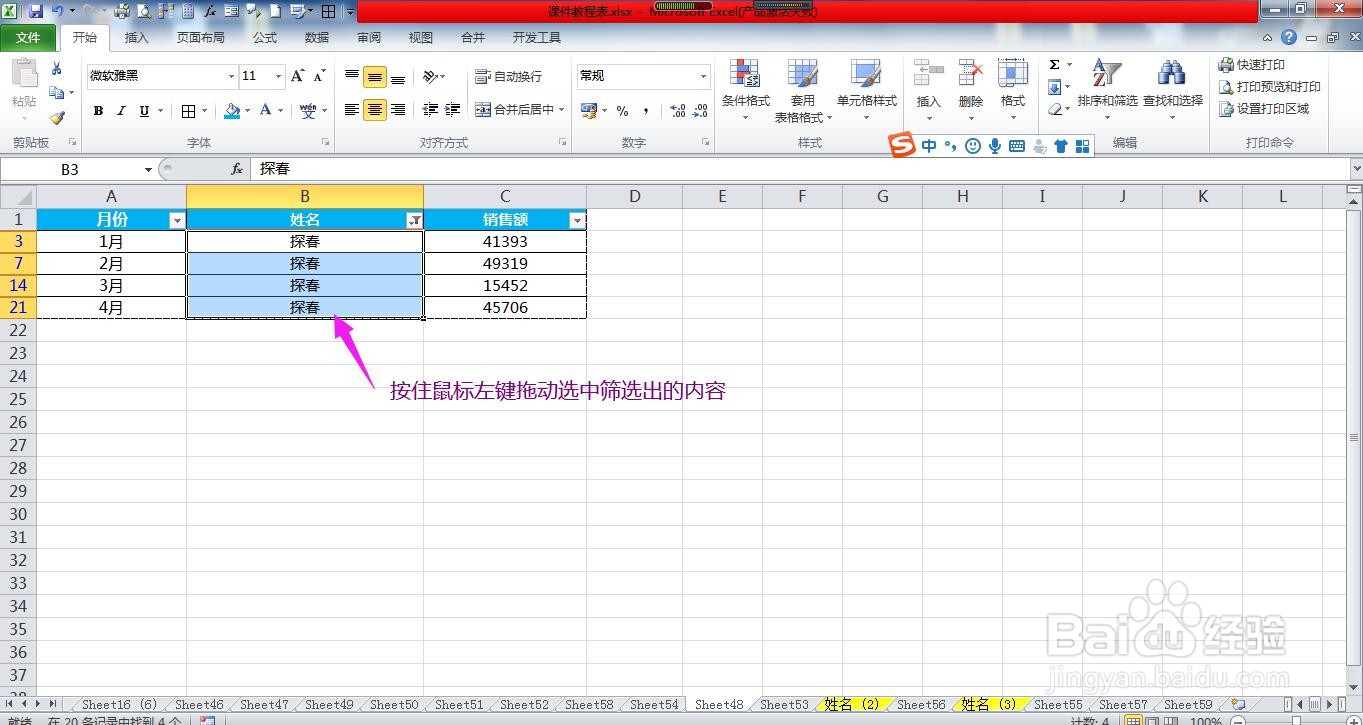This screenshot has height=725, width=1363.
Task: Open 排序和筛选 sort and filter
Action: [x=1107, y=88]
